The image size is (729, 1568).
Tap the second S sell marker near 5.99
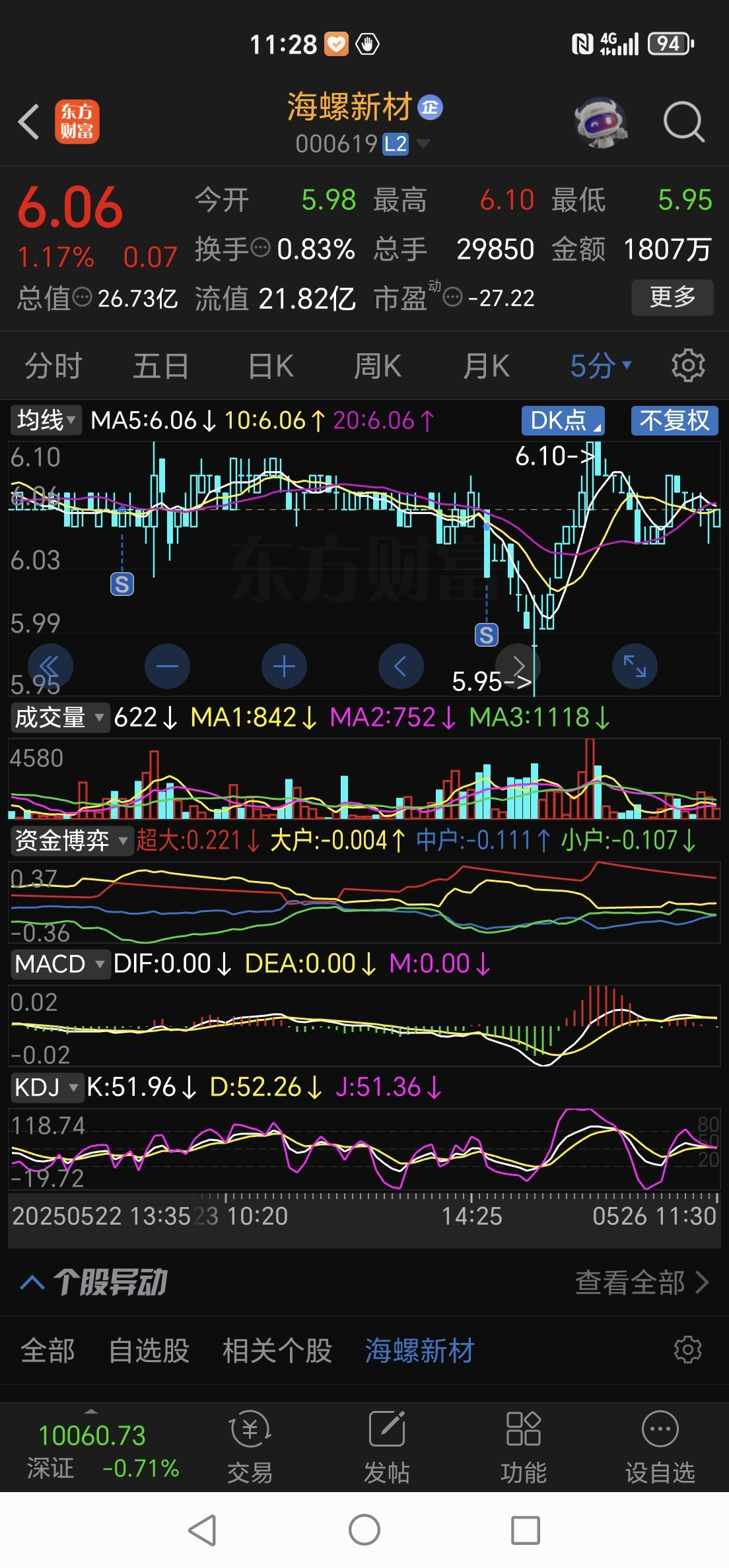coord(487,635)
